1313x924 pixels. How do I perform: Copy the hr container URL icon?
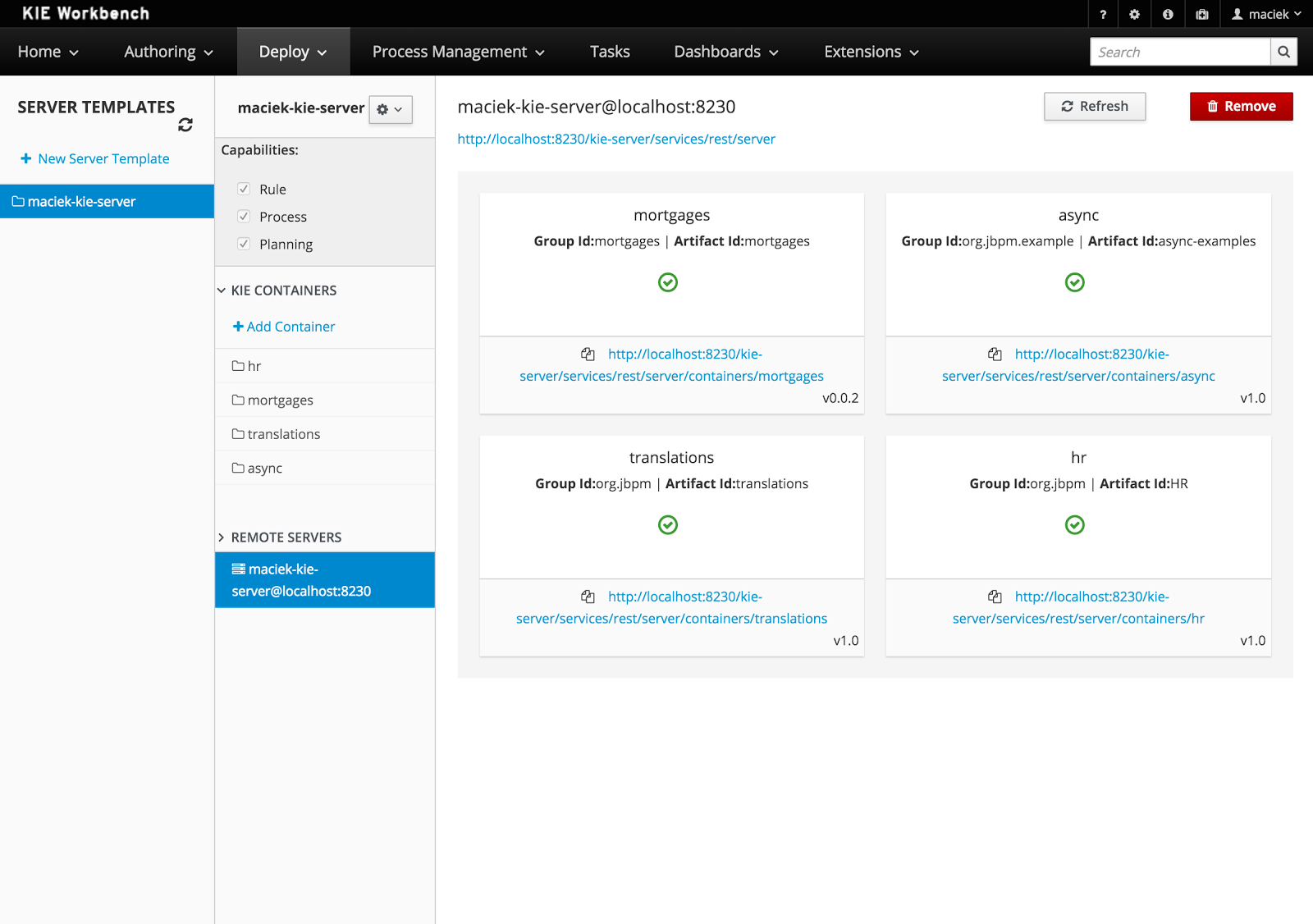tap(995, 597)
